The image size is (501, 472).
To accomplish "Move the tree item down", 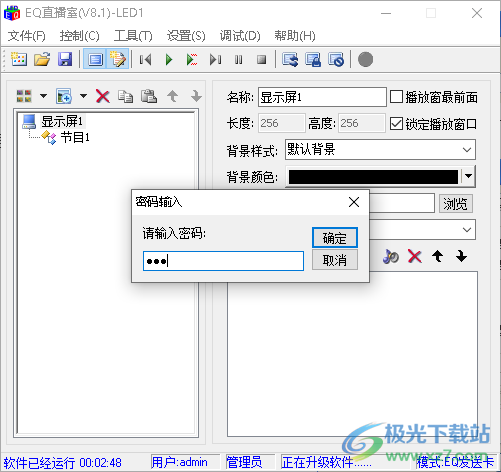I will tap(196, 96).
